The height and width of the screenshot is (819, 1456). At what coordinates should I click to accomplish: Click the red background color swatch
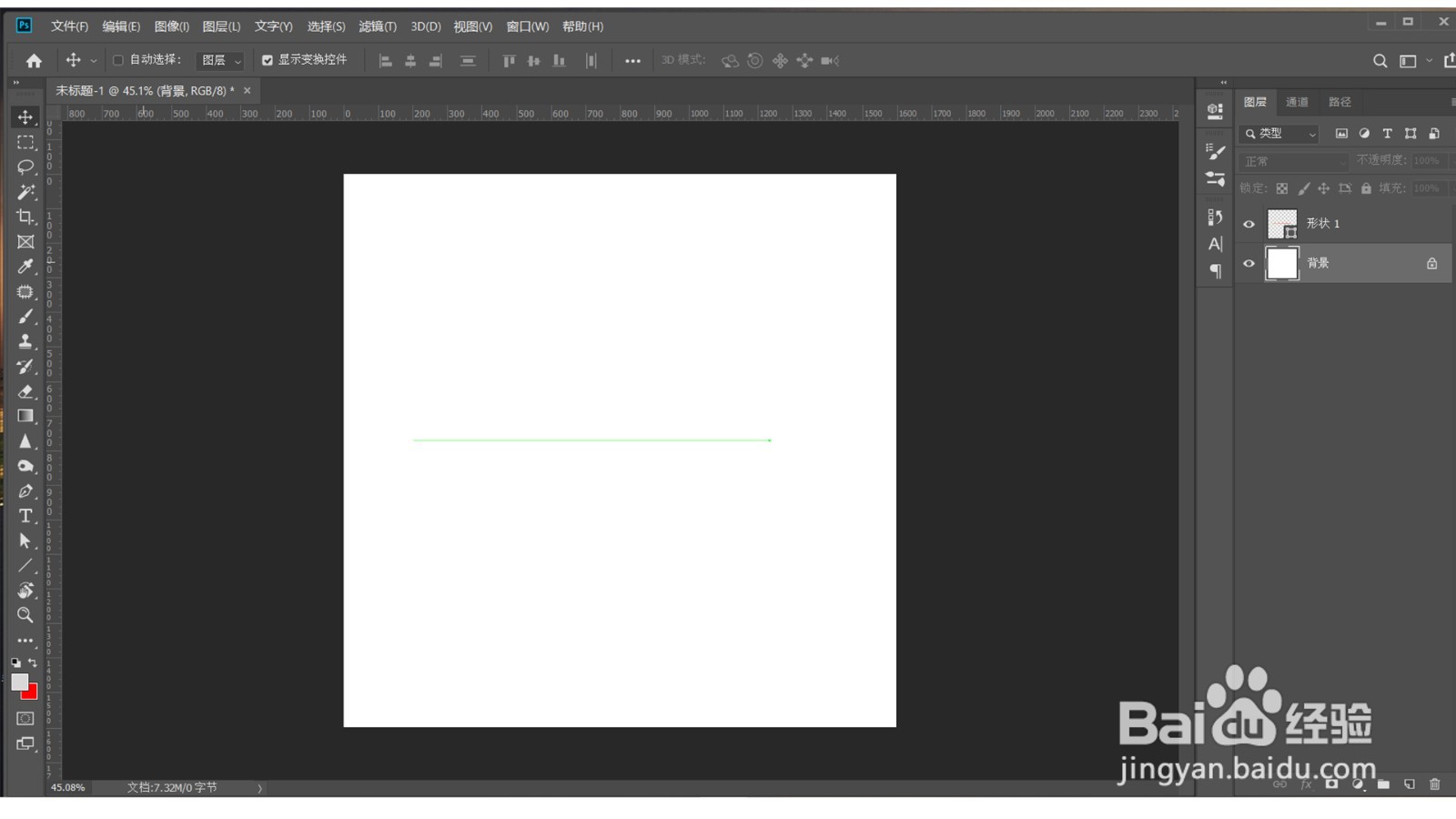32,694
